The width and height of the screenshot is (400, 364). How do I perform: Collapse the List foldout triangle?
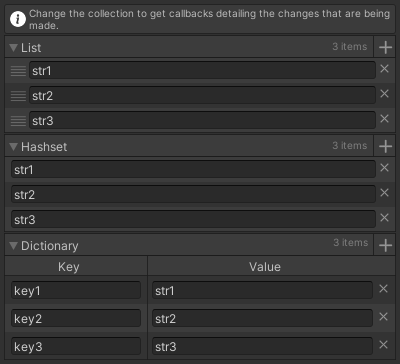(13, 48)
